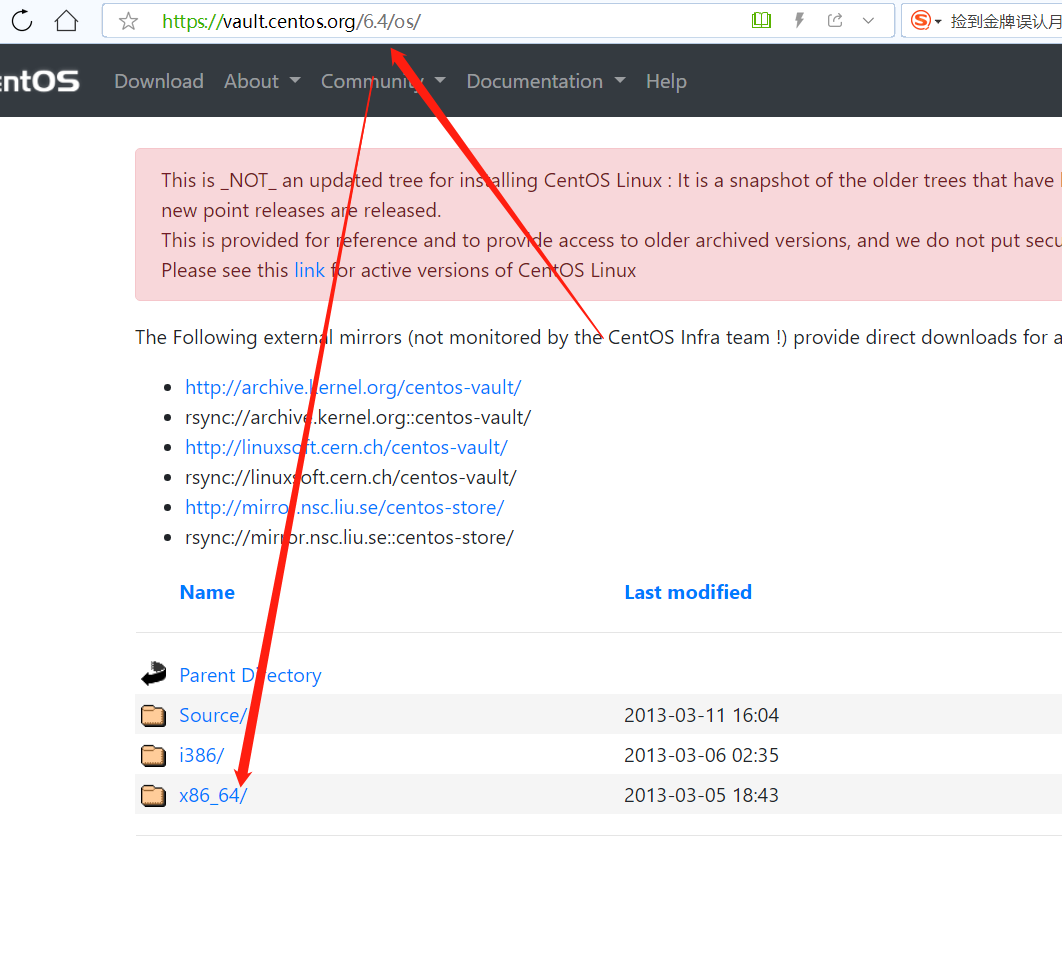Click the folder icon beside Source/

coord(154,715)
